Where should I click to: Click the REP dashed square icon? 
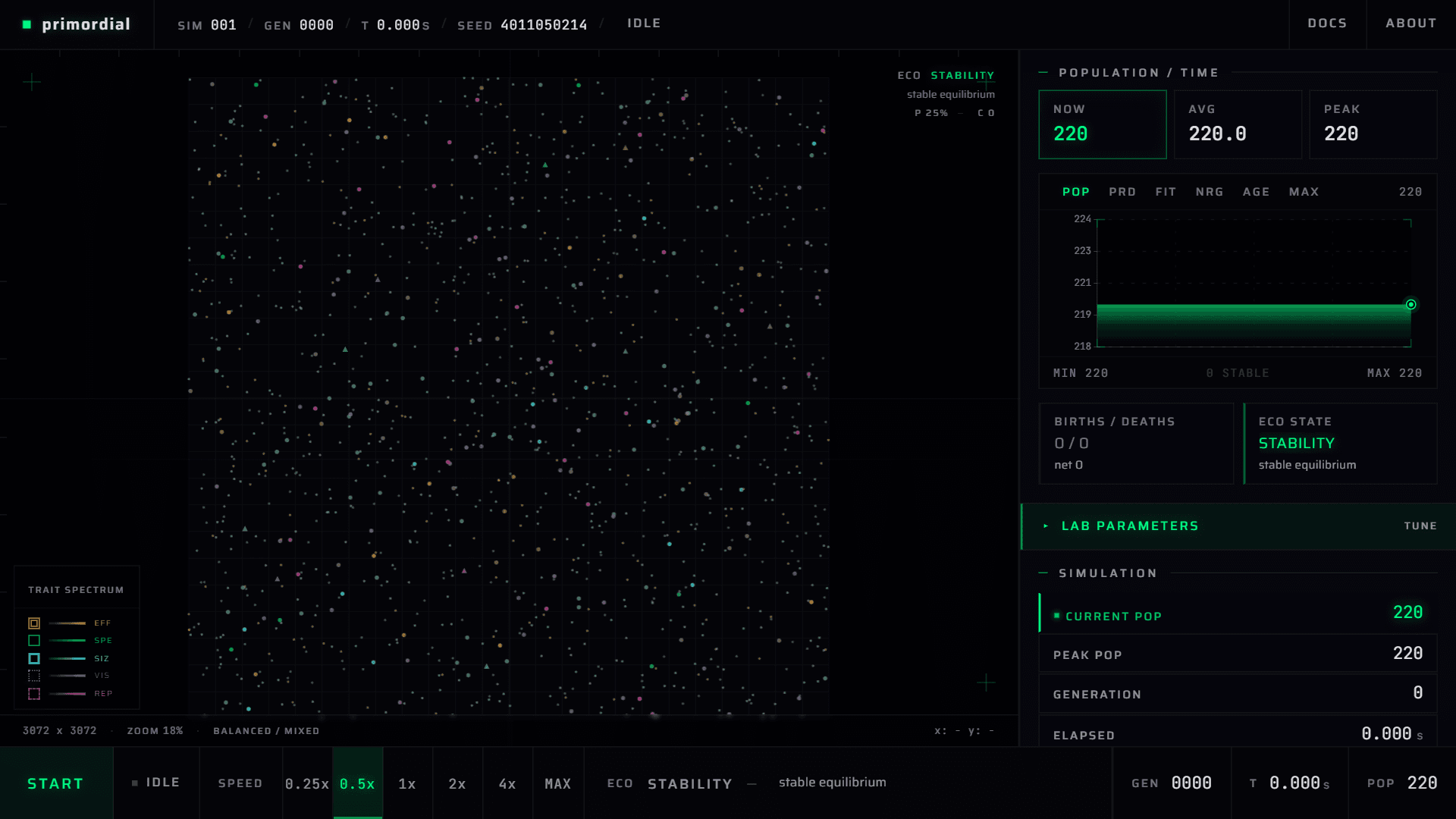coord(34,694)
